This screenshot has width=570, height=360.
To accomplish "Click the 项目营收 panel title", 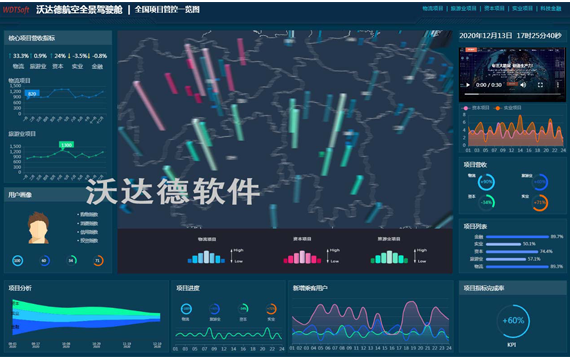I will (x=475, y=165).
